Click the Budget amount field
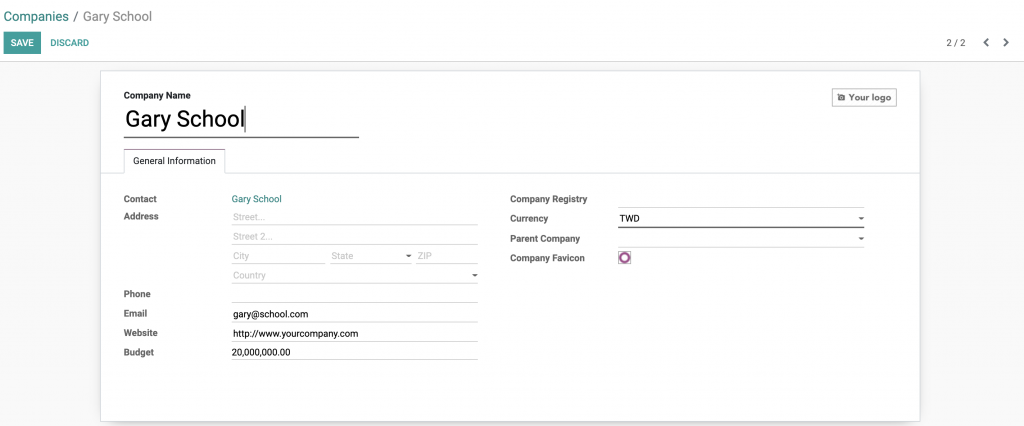Screen dimensions: 1024x426 (x=354, y=352)
